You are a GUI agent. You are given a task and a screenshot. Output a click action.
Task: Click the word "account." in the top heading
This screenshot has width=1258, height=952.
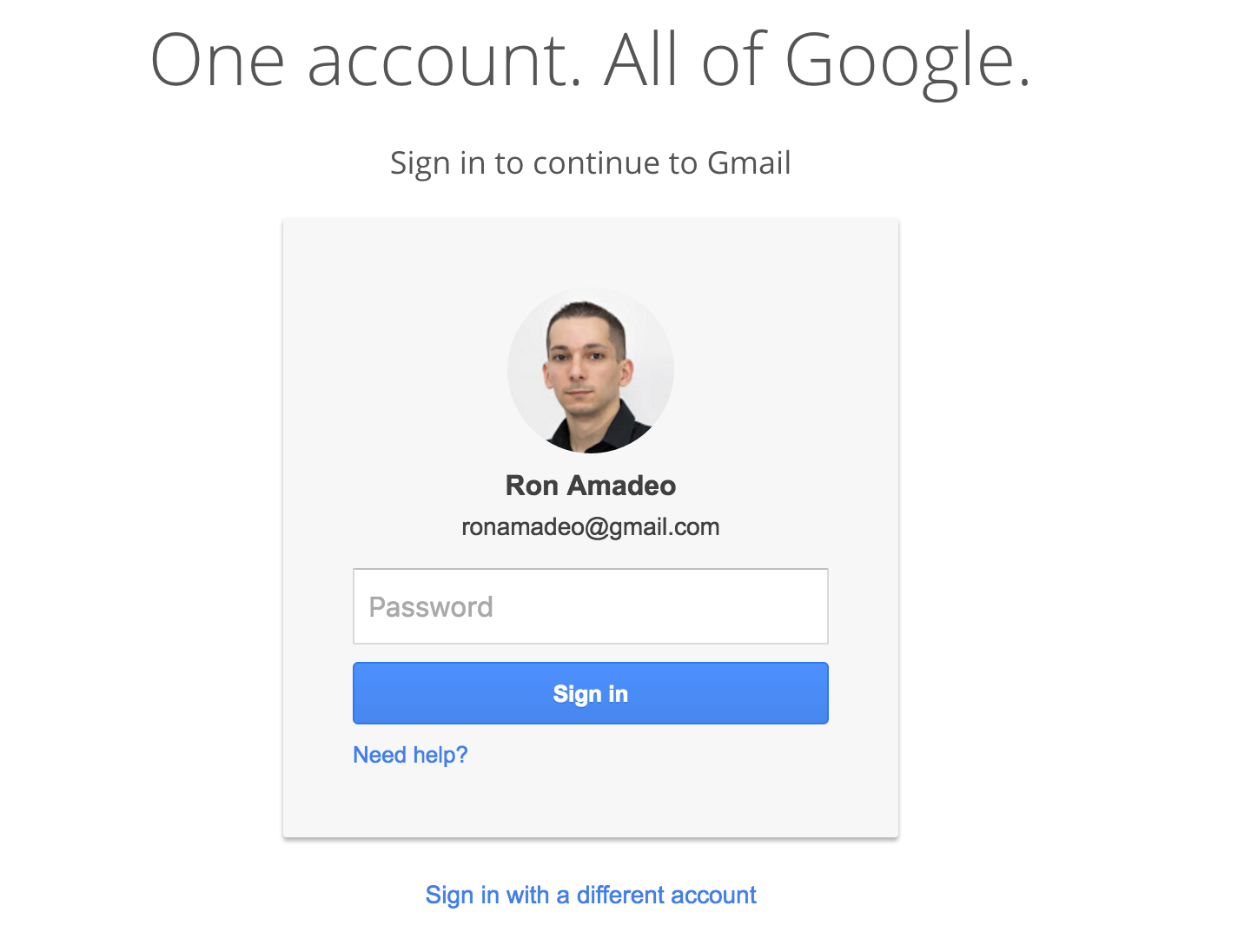pyautogui.click(x=444, y=61)
